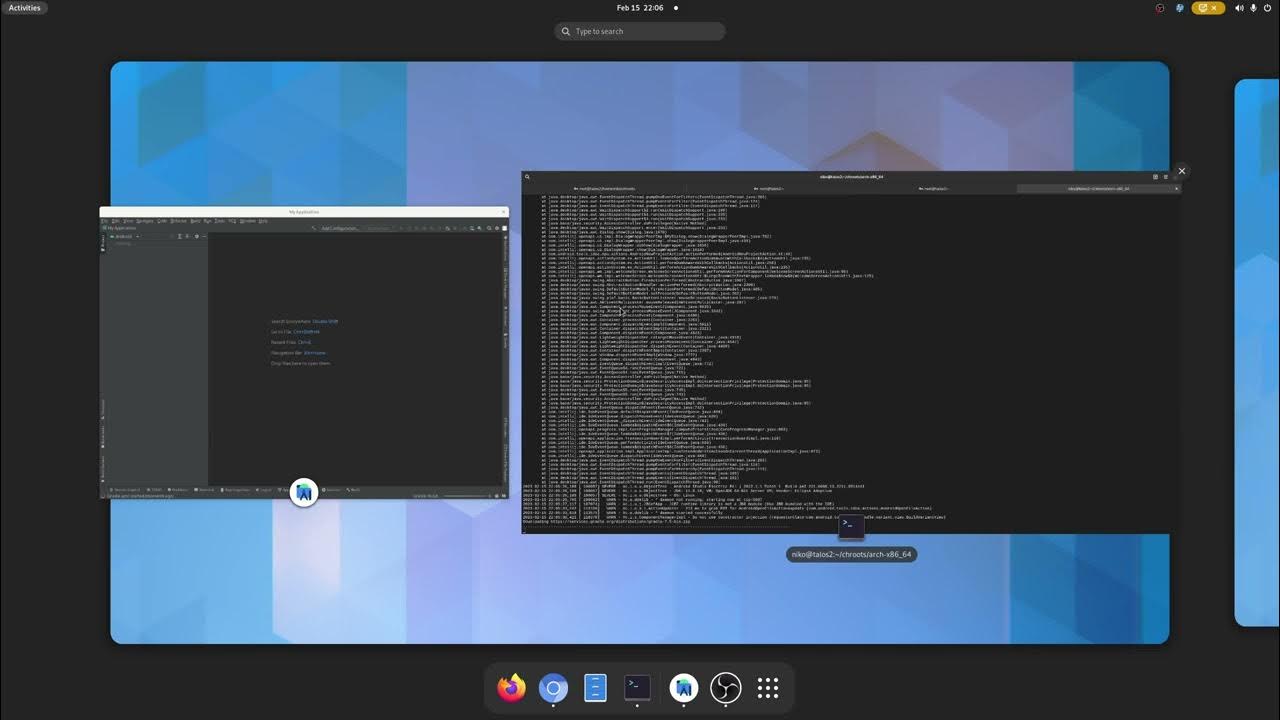This screenshot has height=720, width=1280.
Task: Launch Firefox from the dock
Action: click(511, 688)
